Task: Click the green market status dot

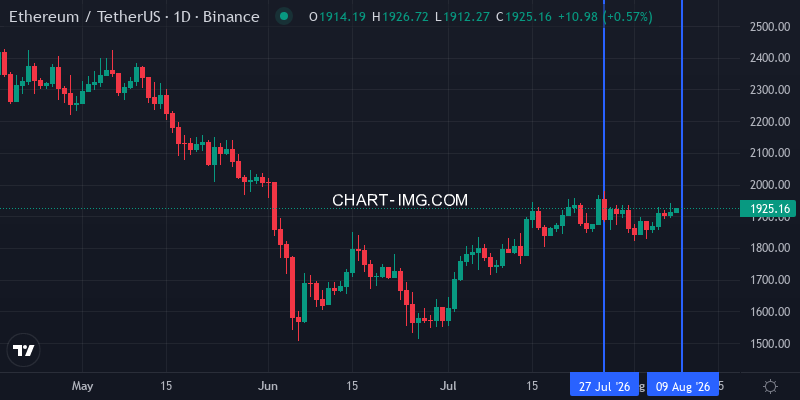Action: tap(284, 17)
